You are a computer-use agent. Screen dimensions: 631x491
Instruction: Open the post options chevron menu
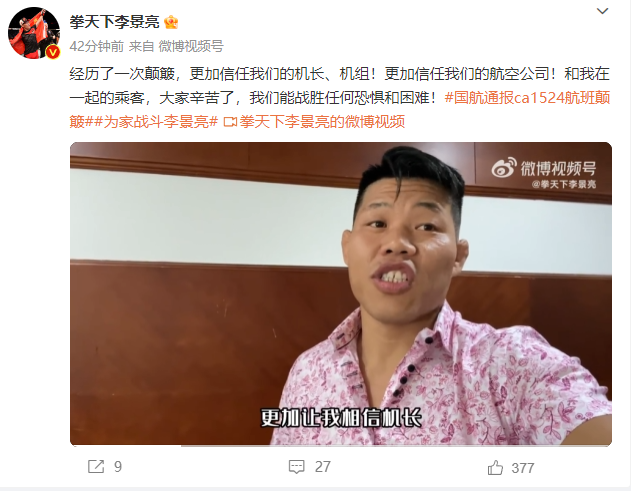(x=602, y=11)
